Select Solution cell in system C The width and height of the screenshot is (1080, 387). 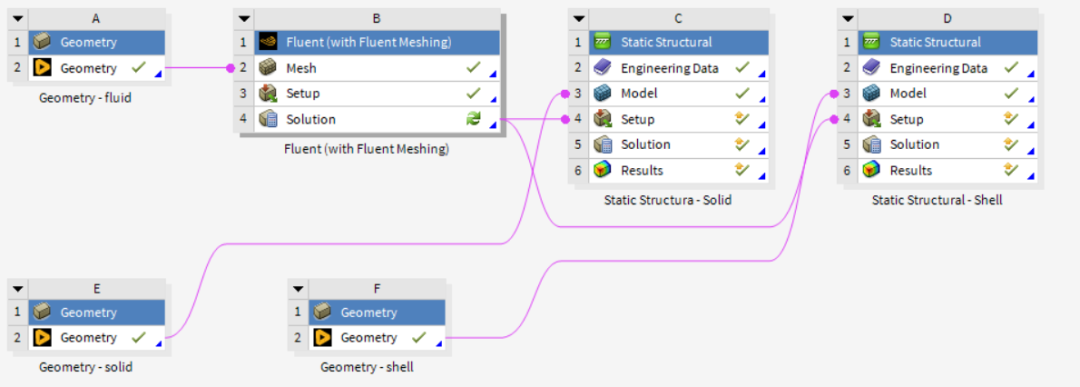[x=678, y=145]
